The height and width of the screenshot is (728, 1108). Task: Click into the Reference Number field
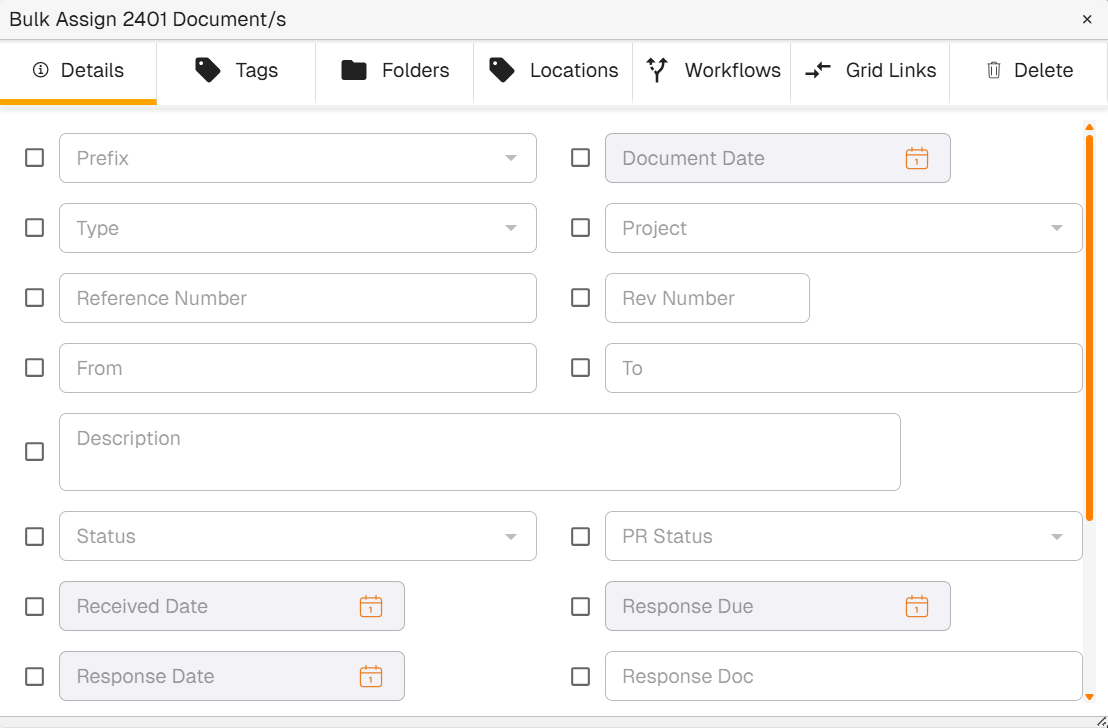tap(298, 298)
